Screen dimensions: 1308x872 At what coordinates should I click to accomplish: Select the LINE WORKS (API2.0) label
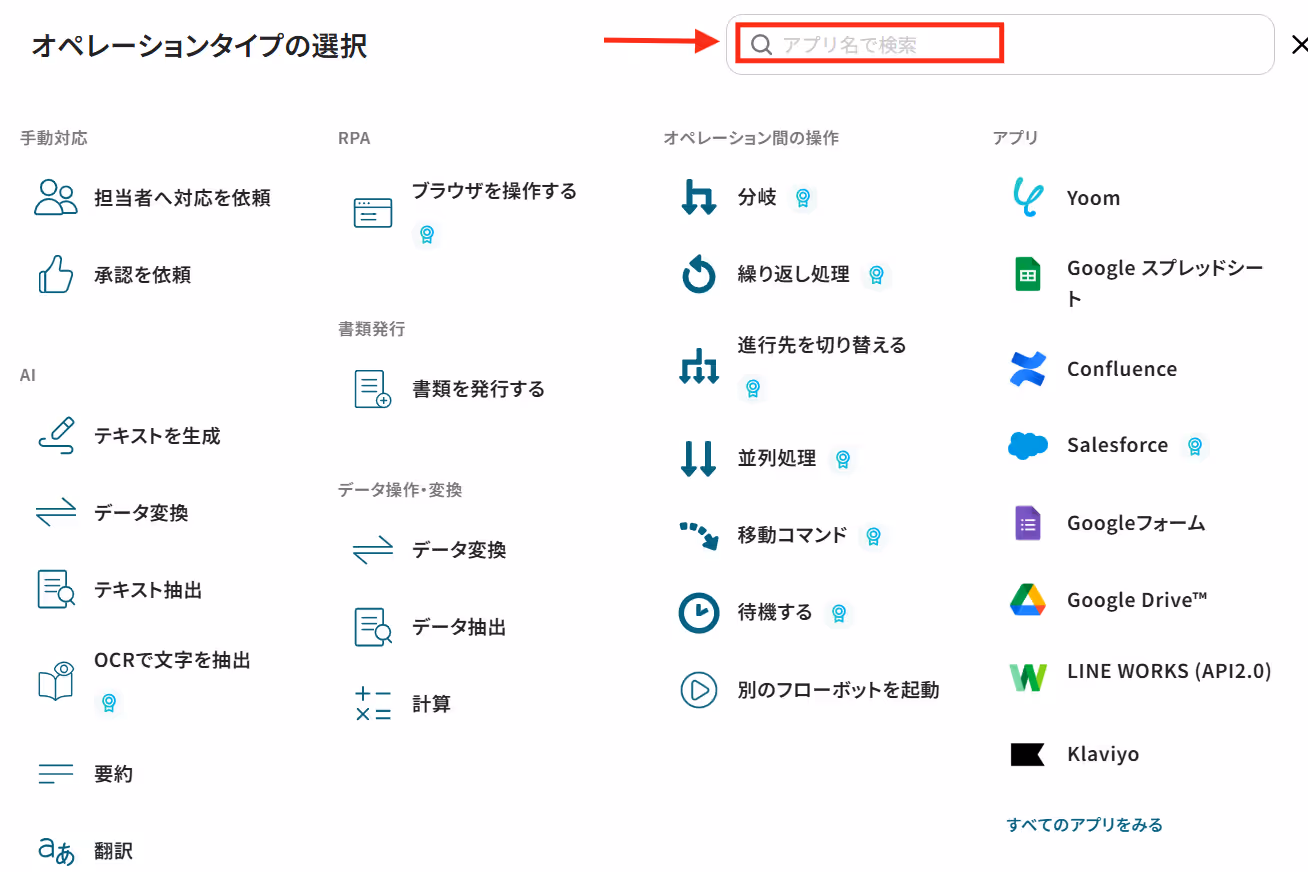pos(1169,671)
